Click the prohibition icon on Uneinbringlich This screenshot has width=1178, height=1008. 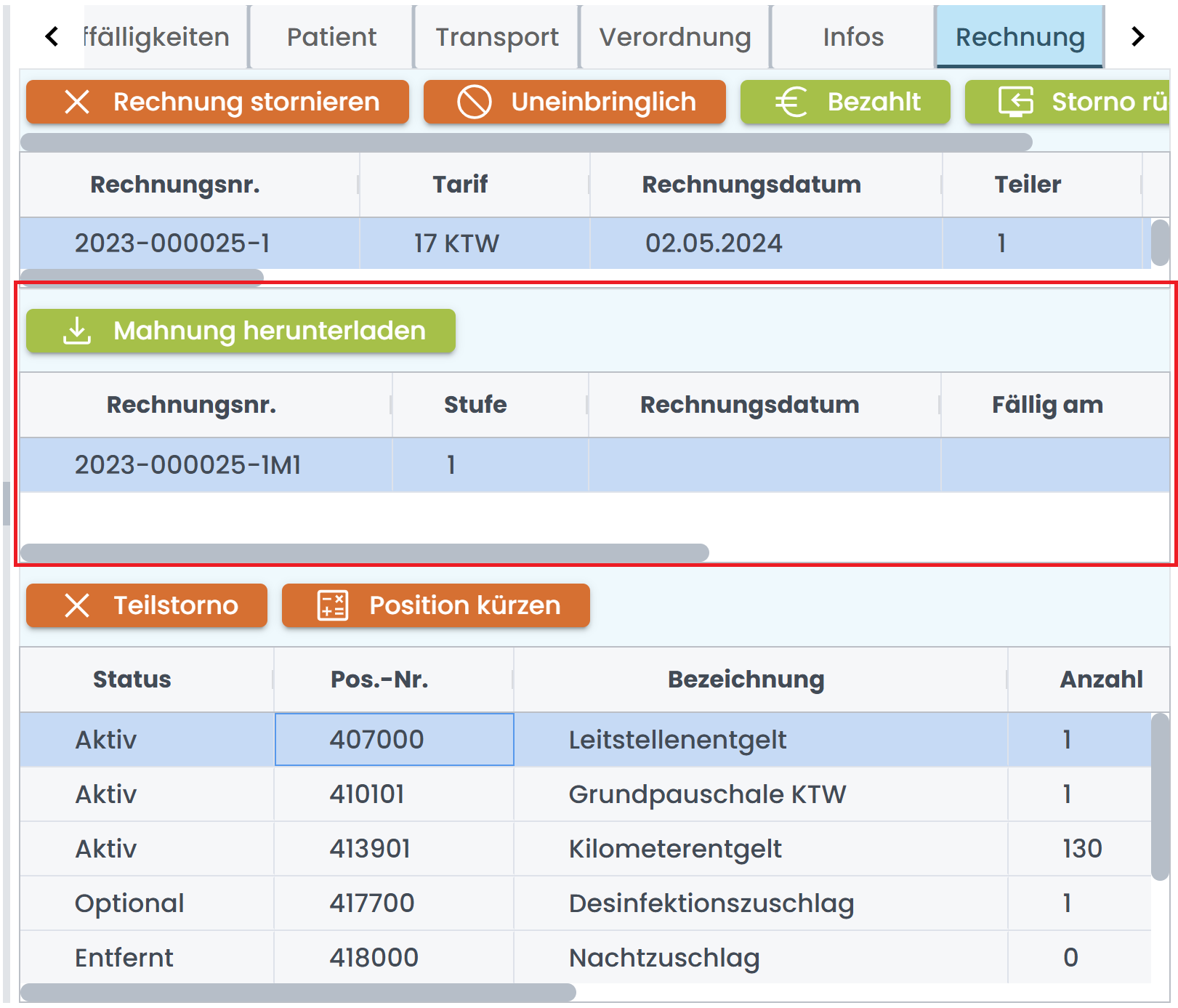tap(474, 102)
